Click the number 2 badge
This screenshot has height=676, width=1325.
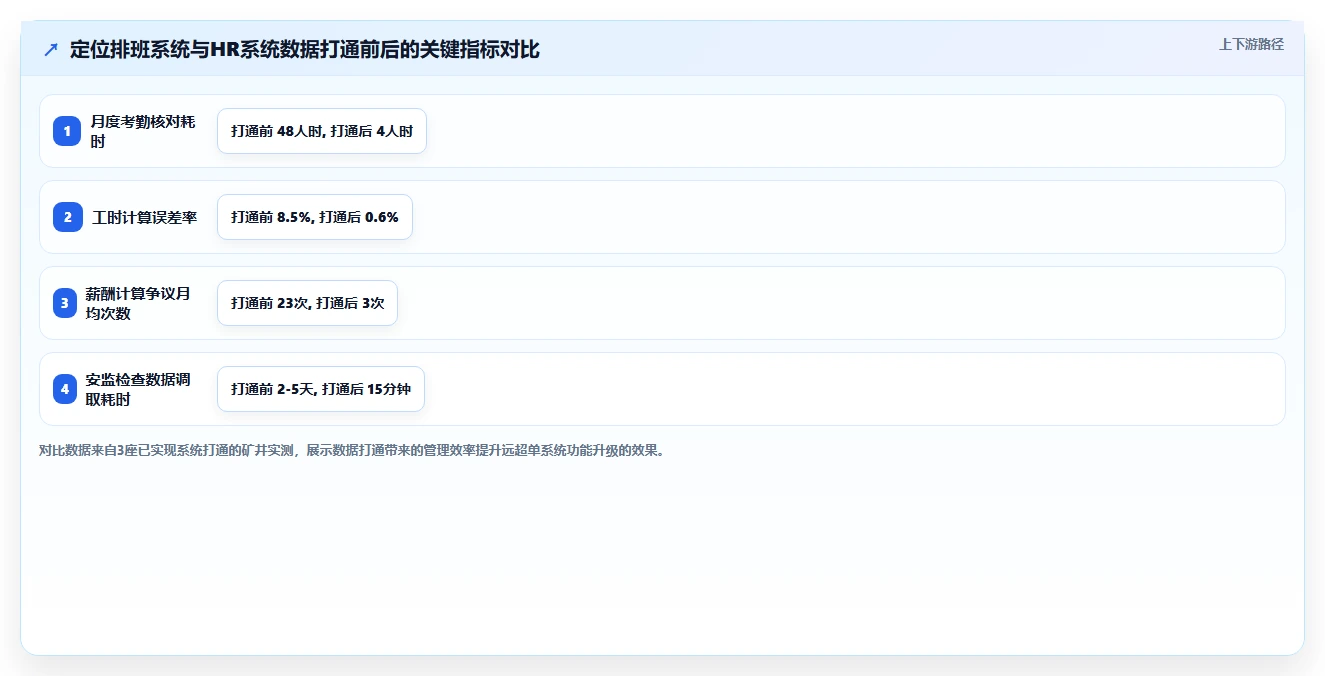pyautogui.click(x=68, y=217)
